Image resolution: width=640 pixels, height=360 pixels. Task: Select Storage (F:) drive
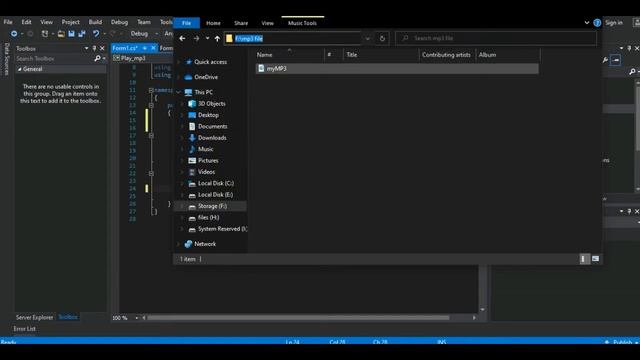pos(212,207)
